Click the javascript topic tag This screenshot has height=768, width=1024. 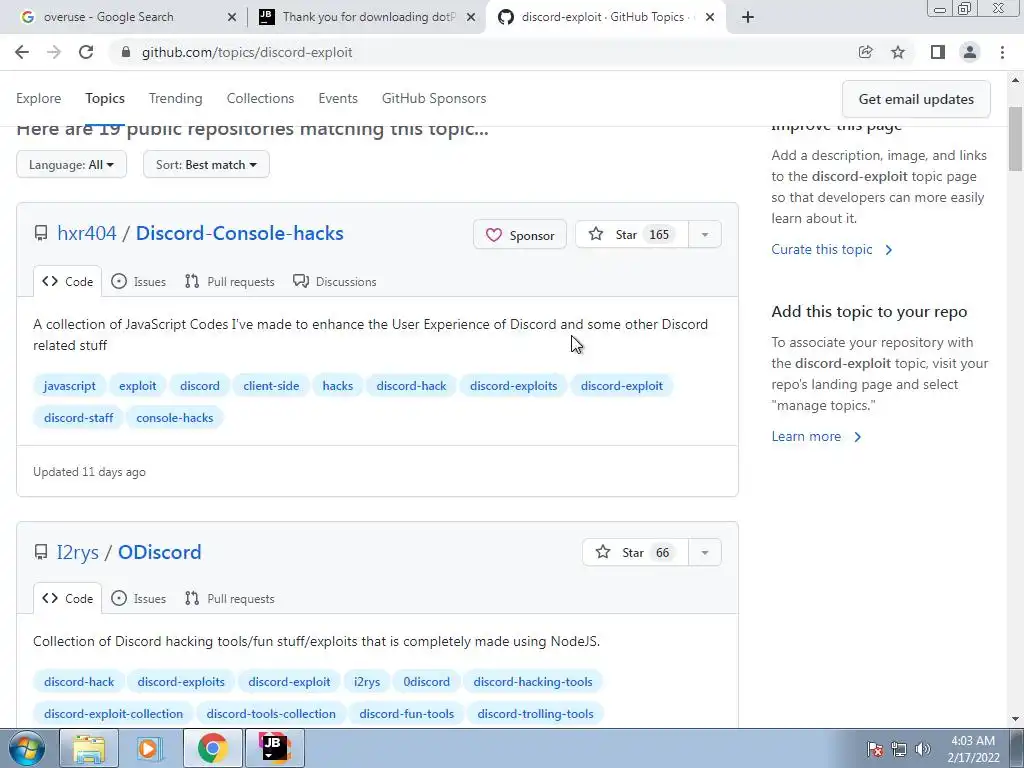[69, 386]
